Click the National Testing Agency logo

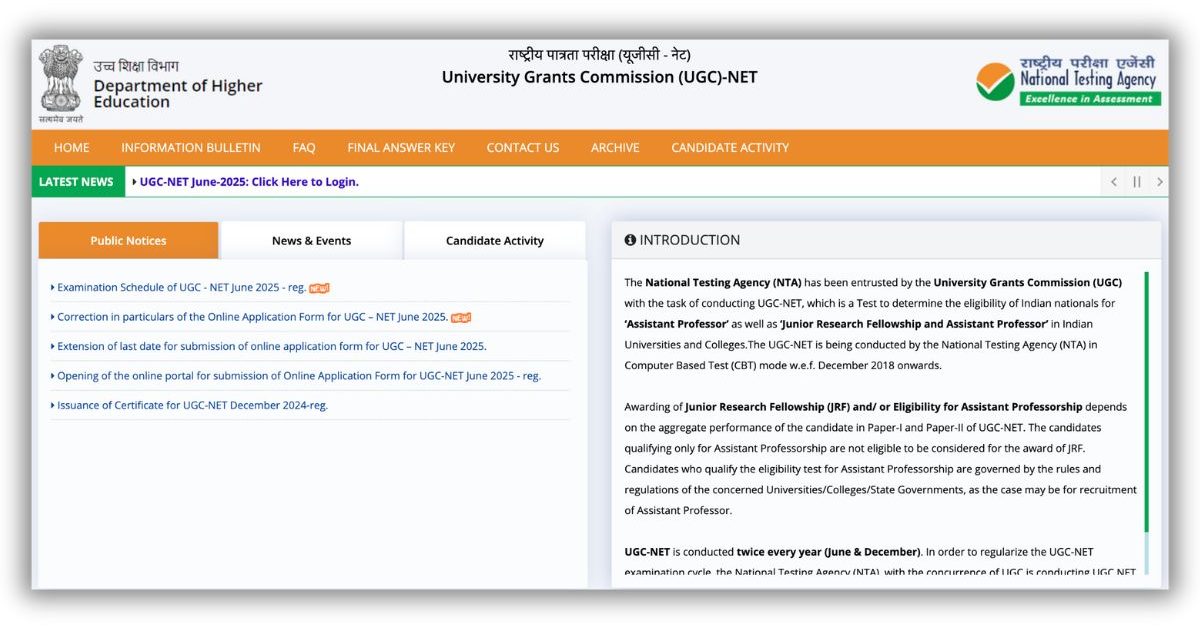(x=1068, y=80)
